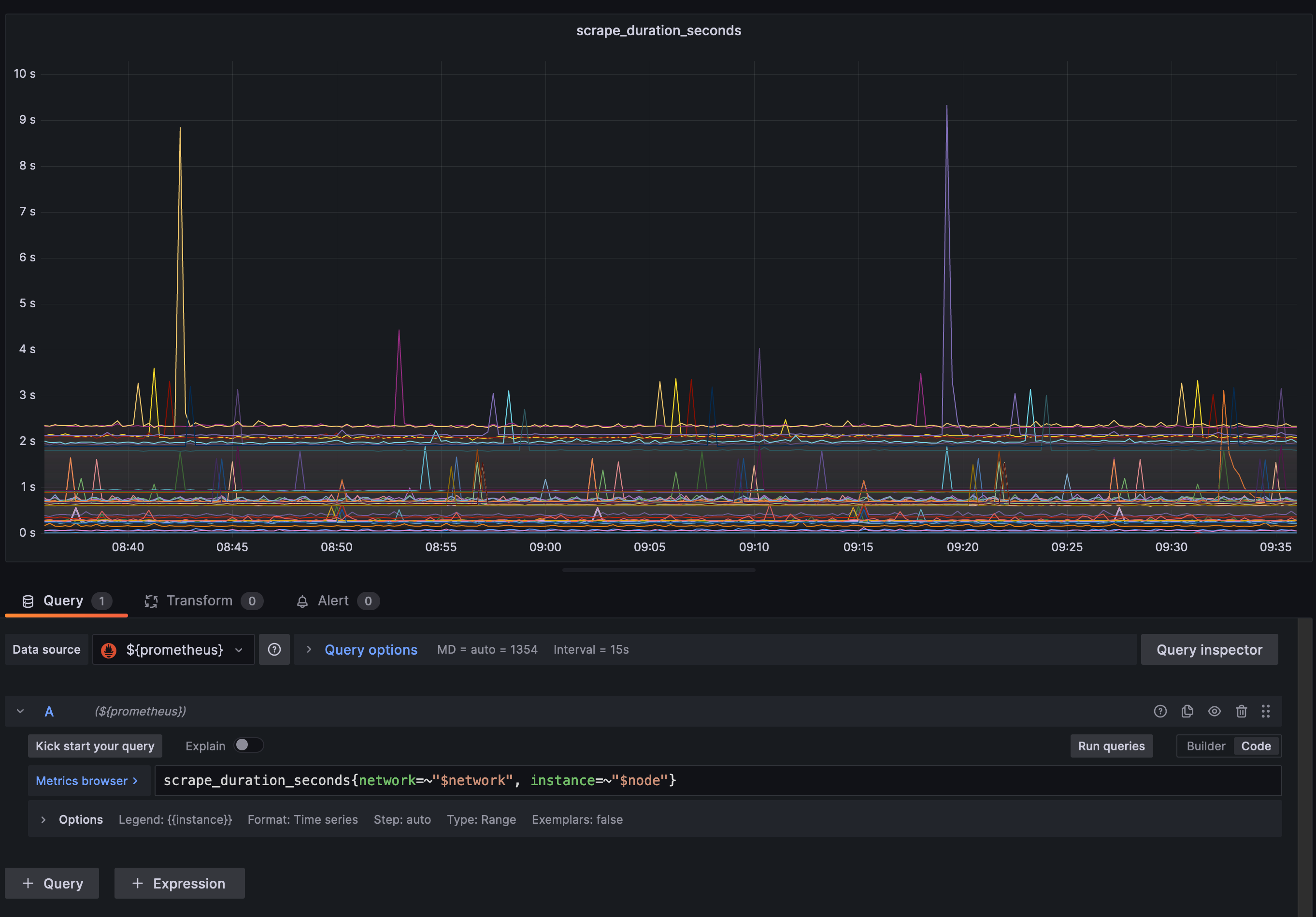Click the Prometheus data source logo
1316x917 pixels.
[x=109, y=649]
